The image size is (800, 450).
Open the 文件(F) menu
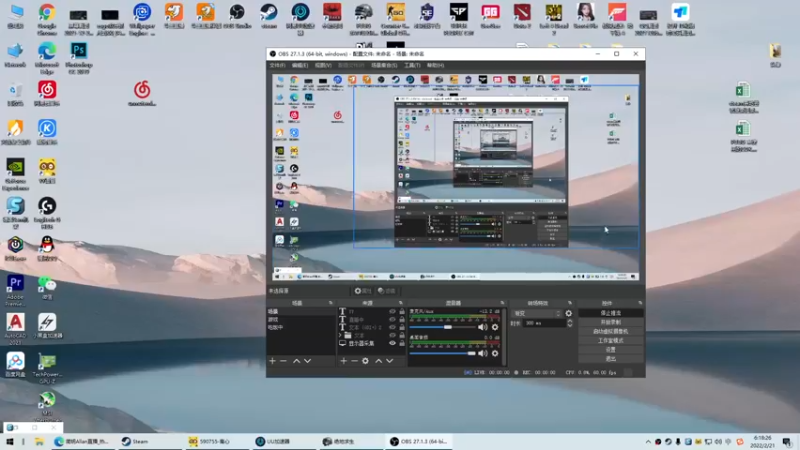(277, 65)
